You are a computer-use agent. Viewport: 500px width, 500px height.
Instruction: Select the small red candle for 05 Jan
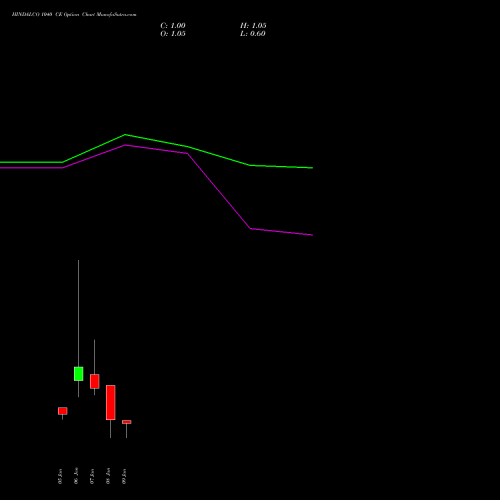coord(62,411)
